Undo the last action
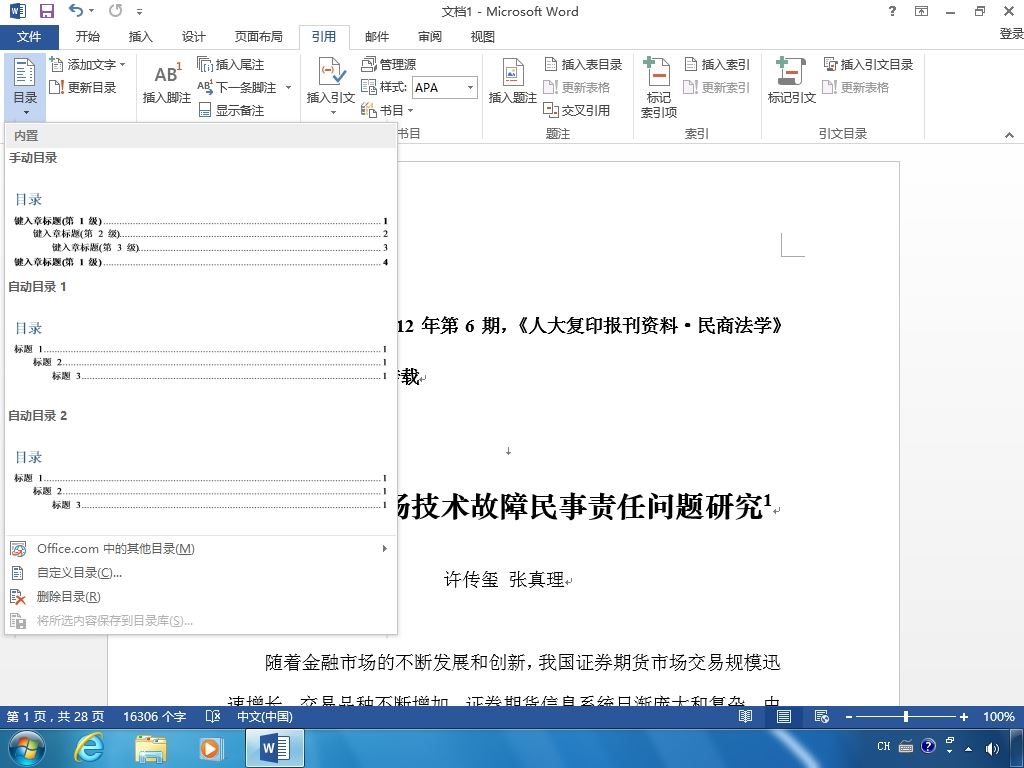The width and height of the screenshot is (1024, 768). (x=76, y=10)
